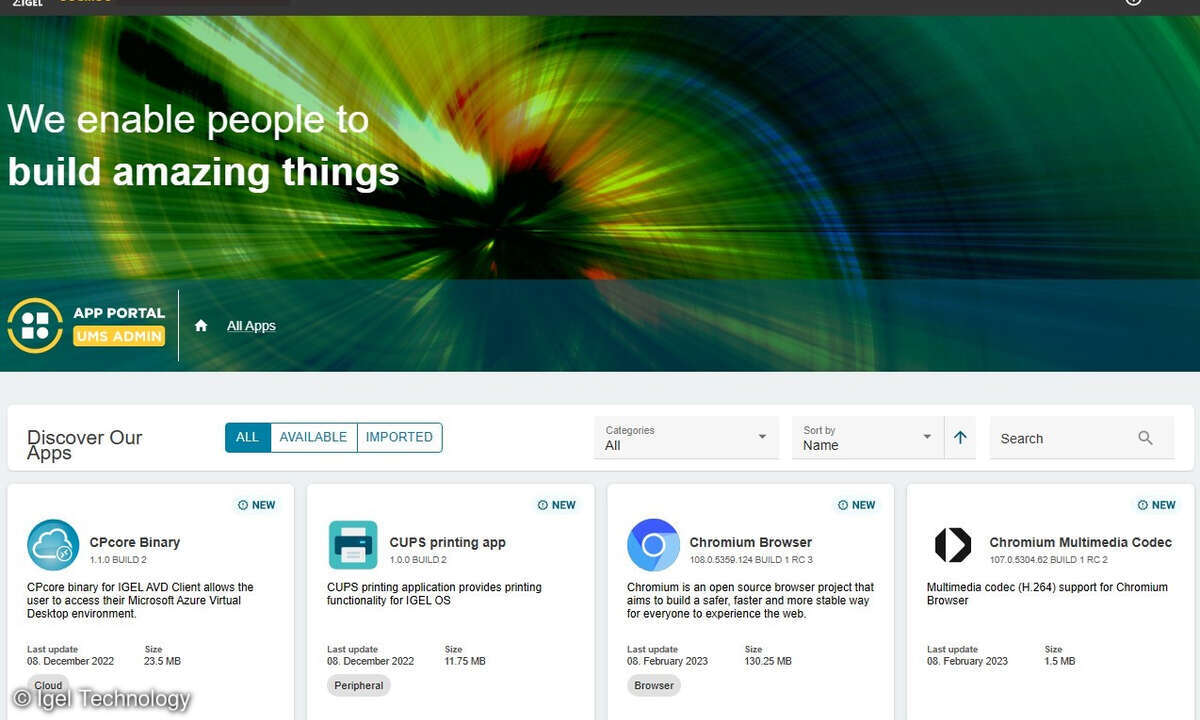The height and width of the screenshot is (720, 1200).
Task: Click the Chromium Browser title
Action: tap(751, 542)
